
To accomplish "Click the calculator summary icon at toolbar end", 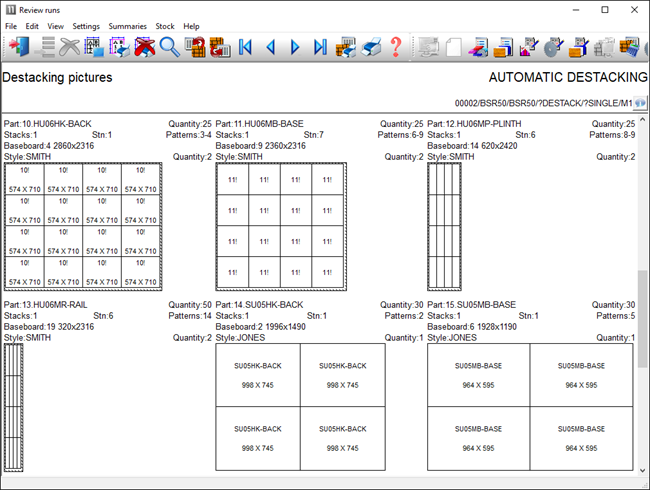I will [x=629, y=46].
